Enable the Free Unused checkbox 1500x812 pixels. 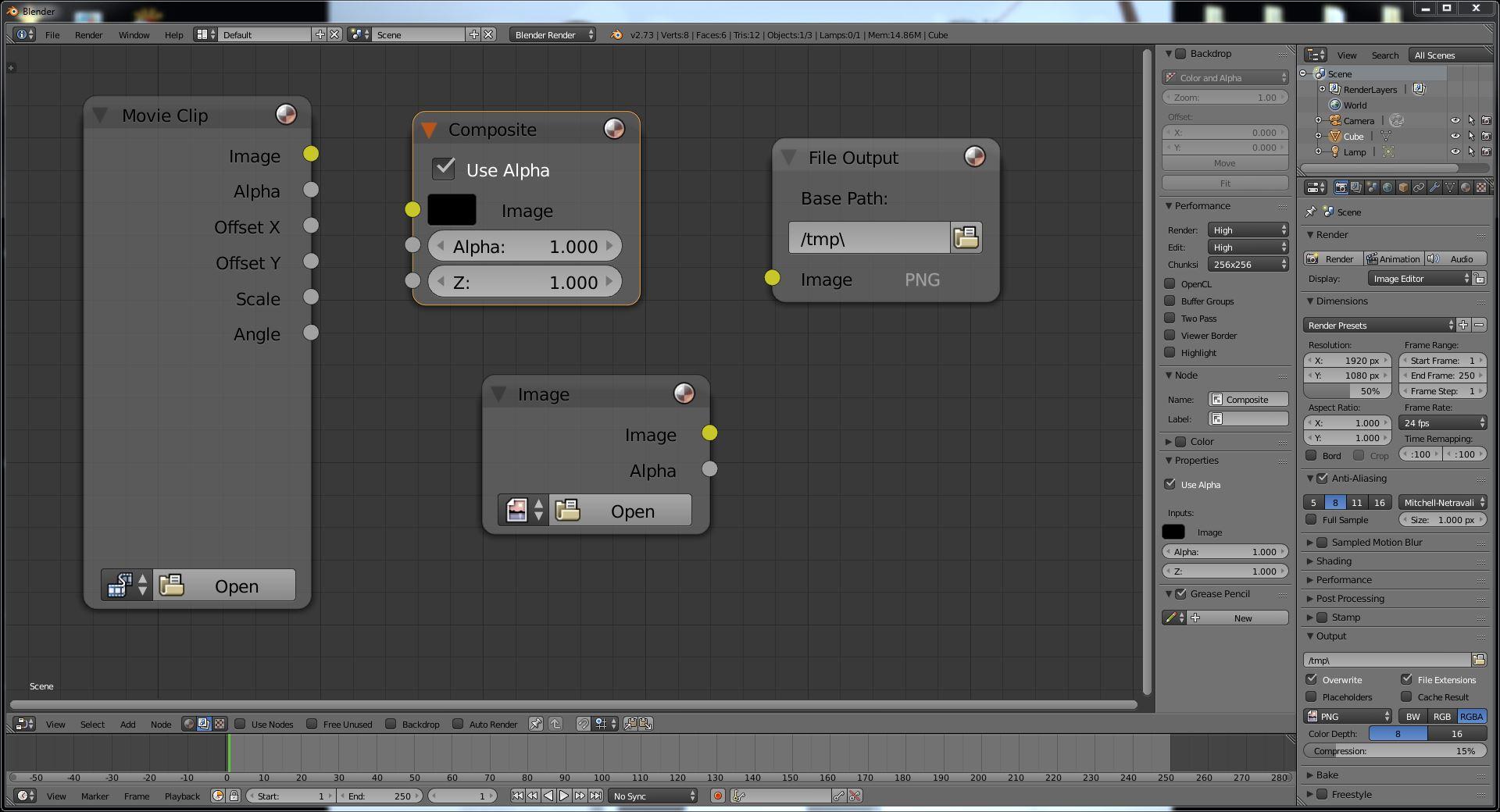pos(312,724)
